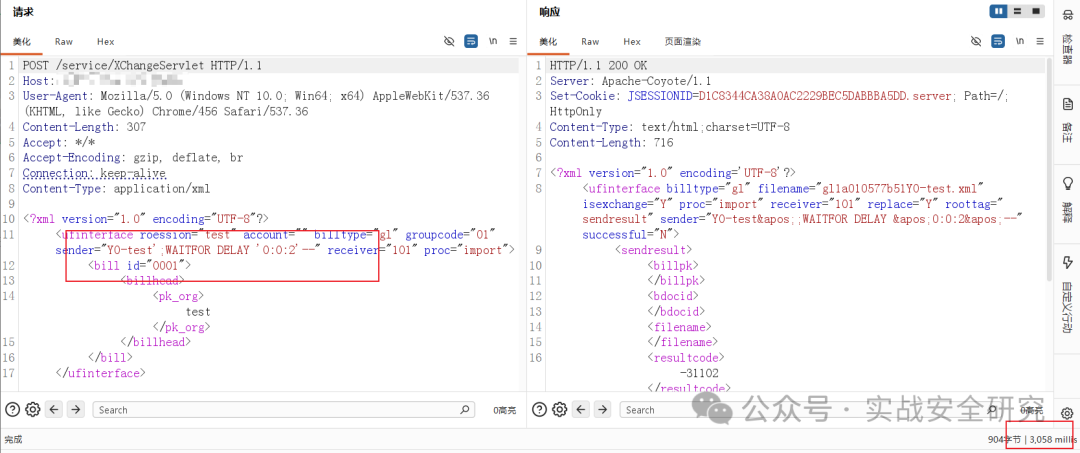Switch to the response Raw tab

click(590, 42)
